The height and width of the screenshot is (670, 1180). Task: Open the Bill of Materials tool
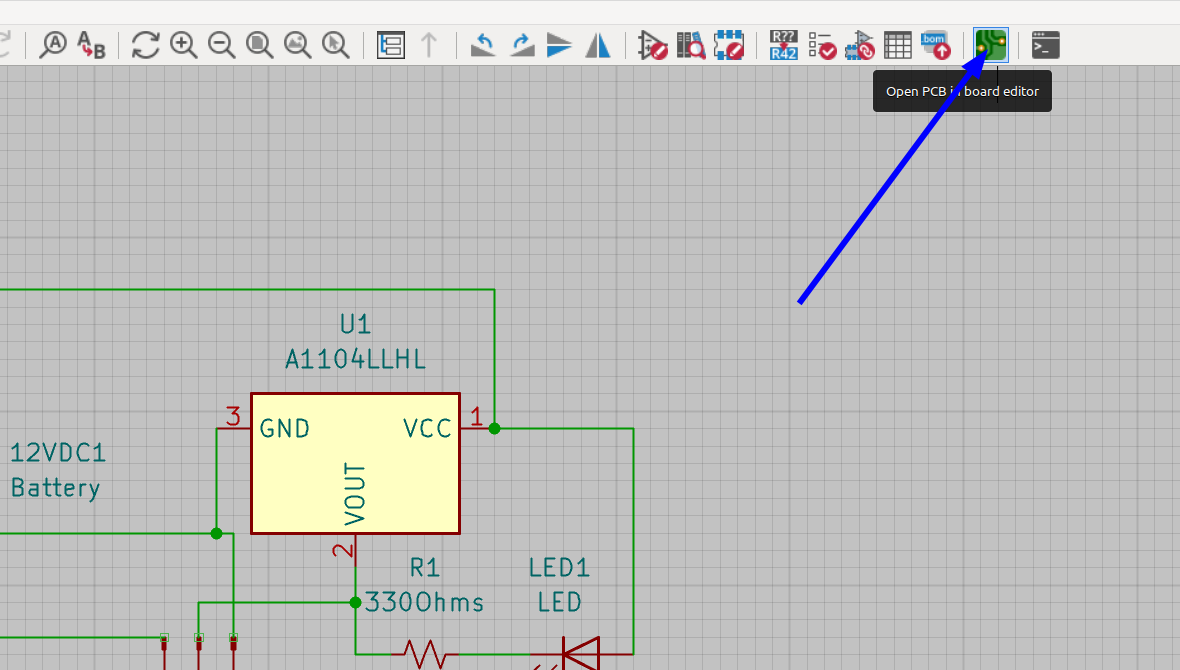pos(934,44)
